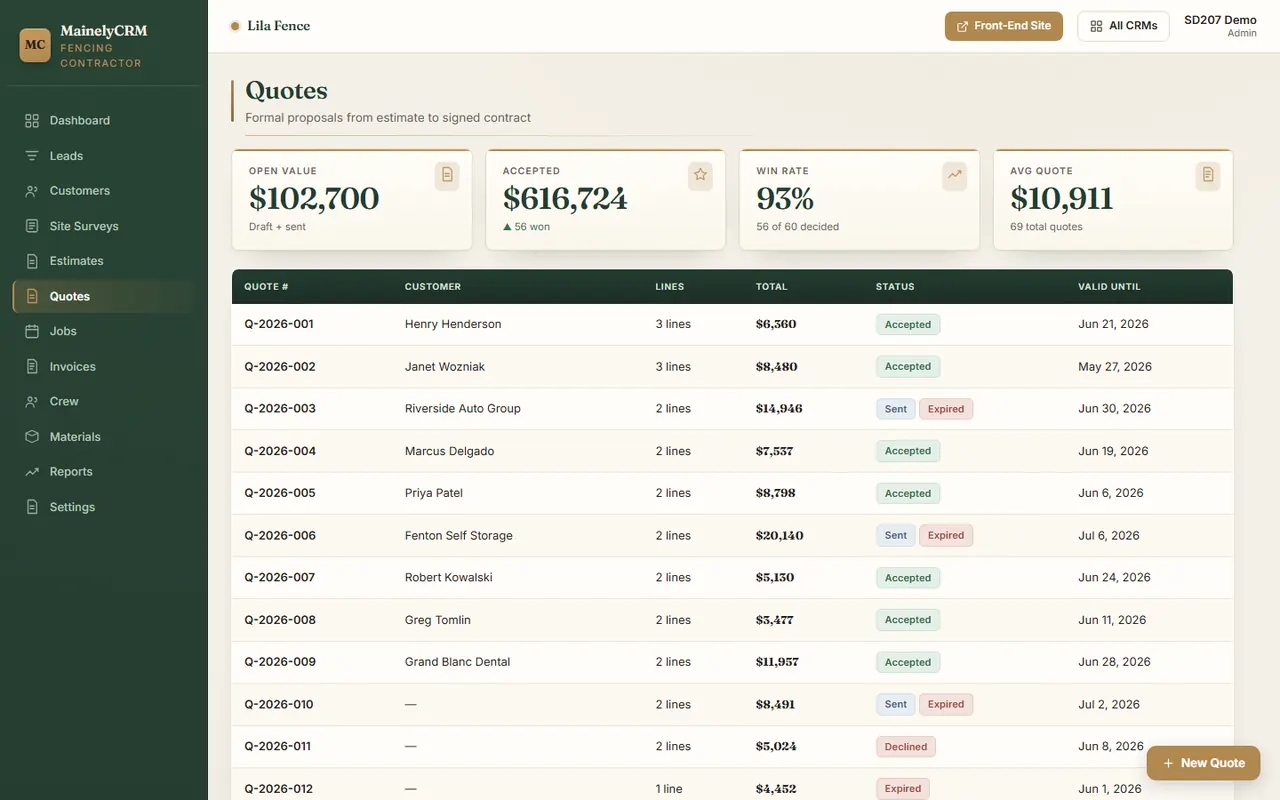Screen dimensions: 1280x800
Task: Open the Customers page
Action: click(x=104, y=191)
